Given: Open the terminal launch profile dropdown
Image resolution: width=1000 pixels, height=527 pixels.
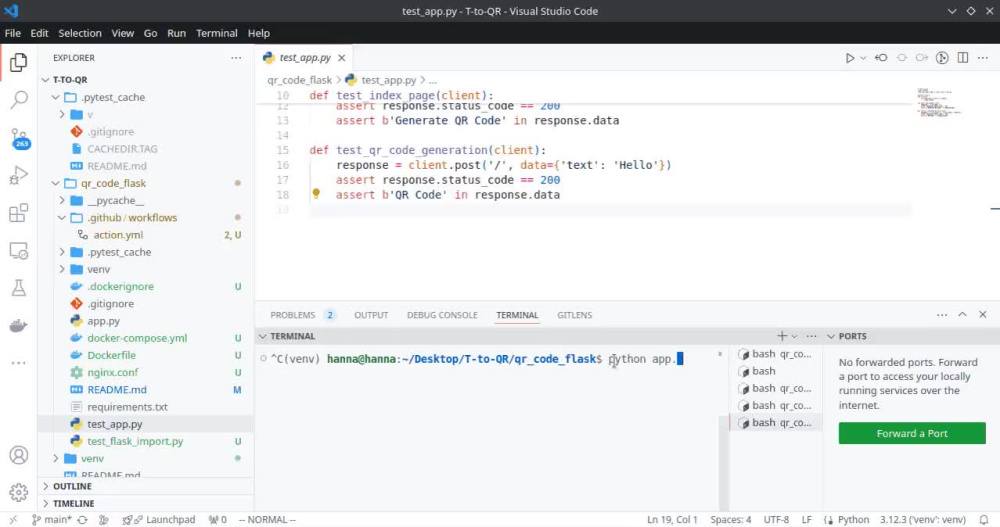Looking at the screenshot, I should pyautogui.click(x=795, y=336).
